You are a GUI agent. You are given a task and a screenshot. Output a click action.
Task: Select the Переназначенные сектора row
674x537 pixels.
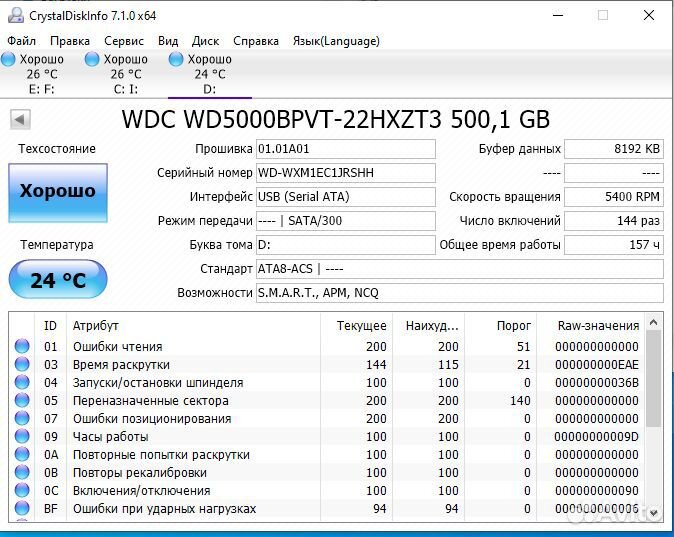[328, 401]
